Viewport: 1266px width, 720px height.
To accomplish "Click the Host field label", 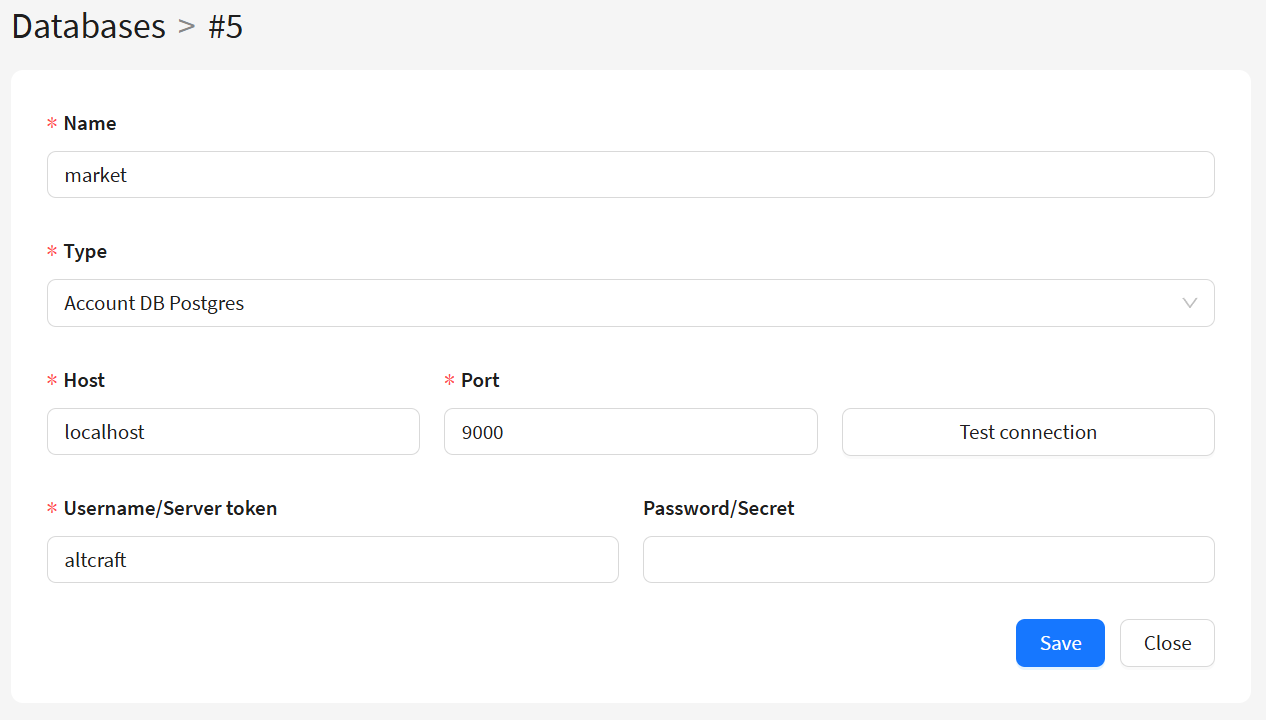I will coord(84,380).
